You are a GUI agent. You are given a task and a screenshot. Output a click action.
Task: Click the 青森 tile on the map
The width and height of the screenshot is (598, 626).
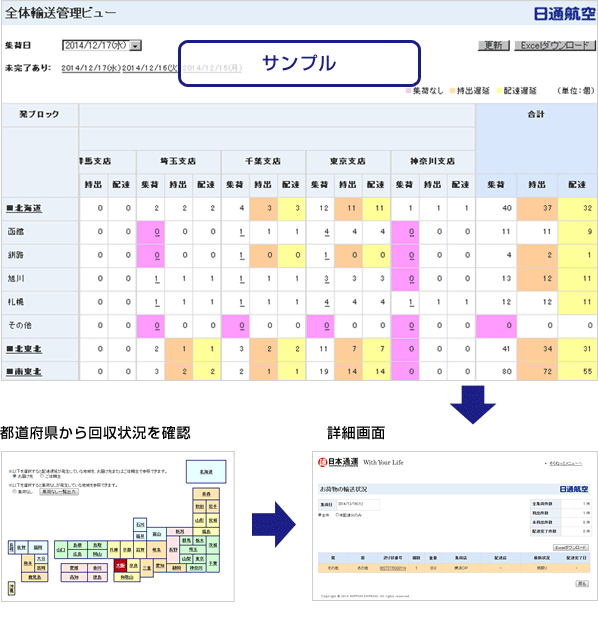point(206,494)
